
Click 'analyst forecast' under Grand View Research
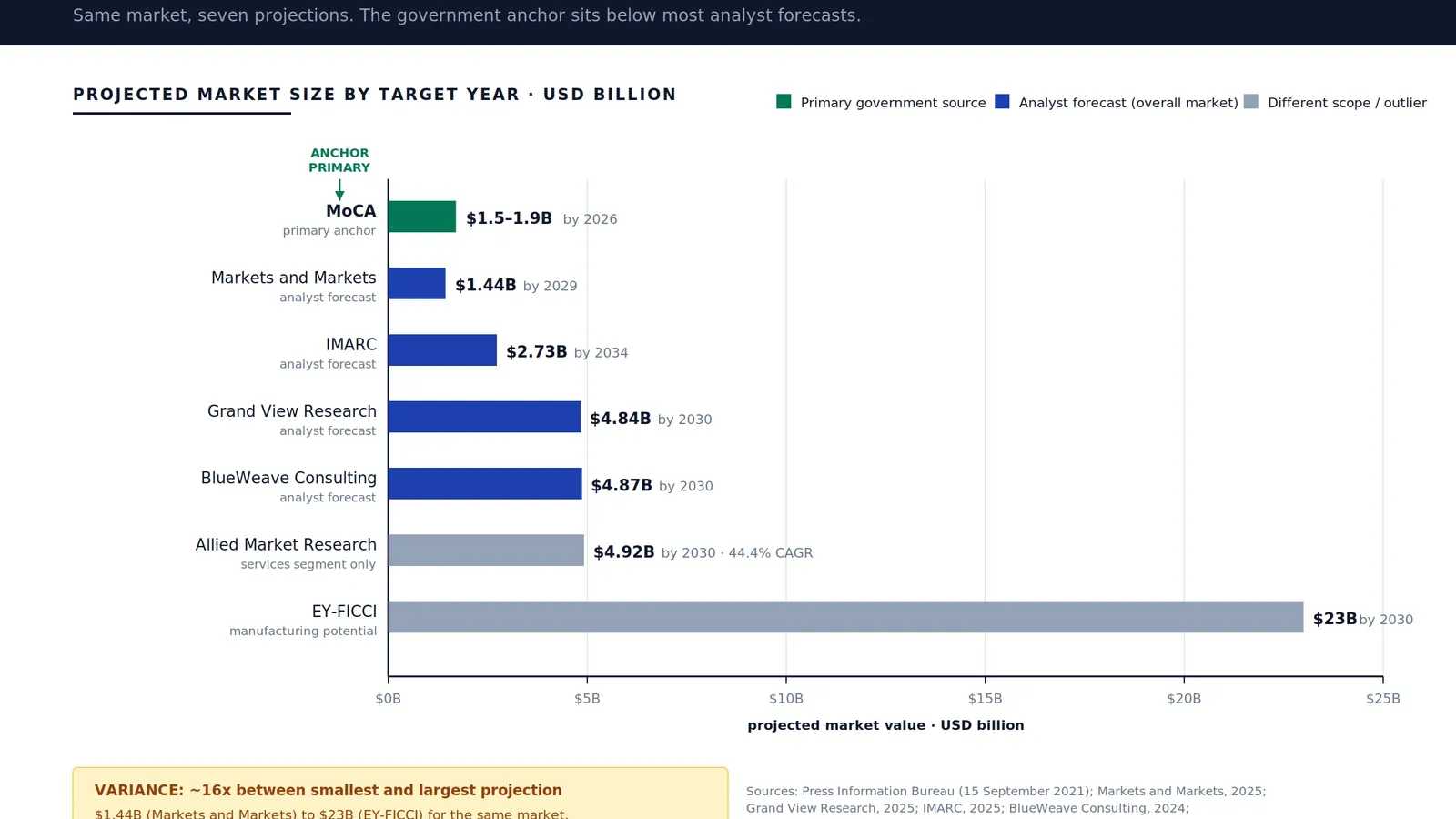(328, 431)
